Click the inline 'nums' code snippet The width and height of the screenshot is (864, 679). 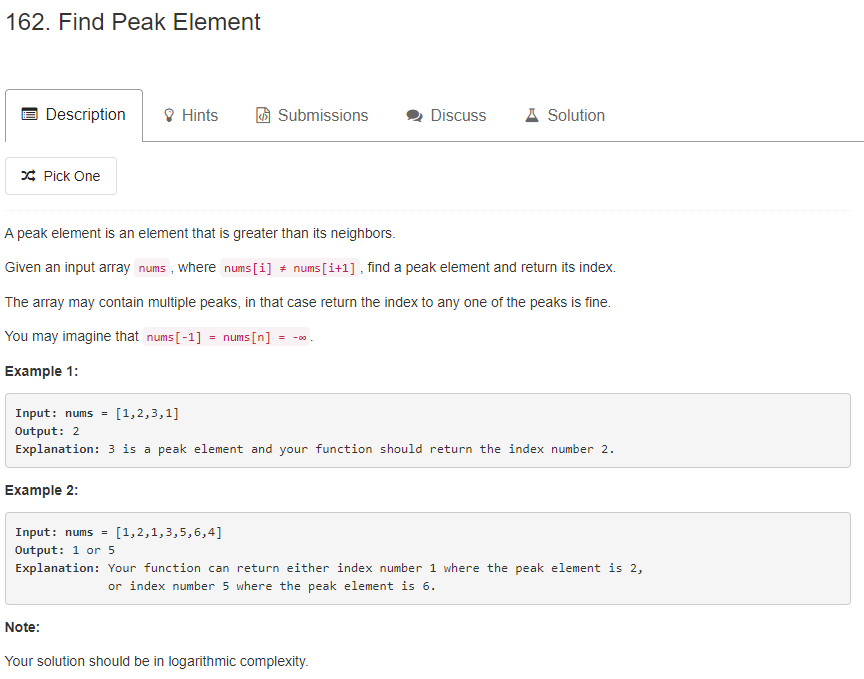pyautogui.click(x=152, y=268)
